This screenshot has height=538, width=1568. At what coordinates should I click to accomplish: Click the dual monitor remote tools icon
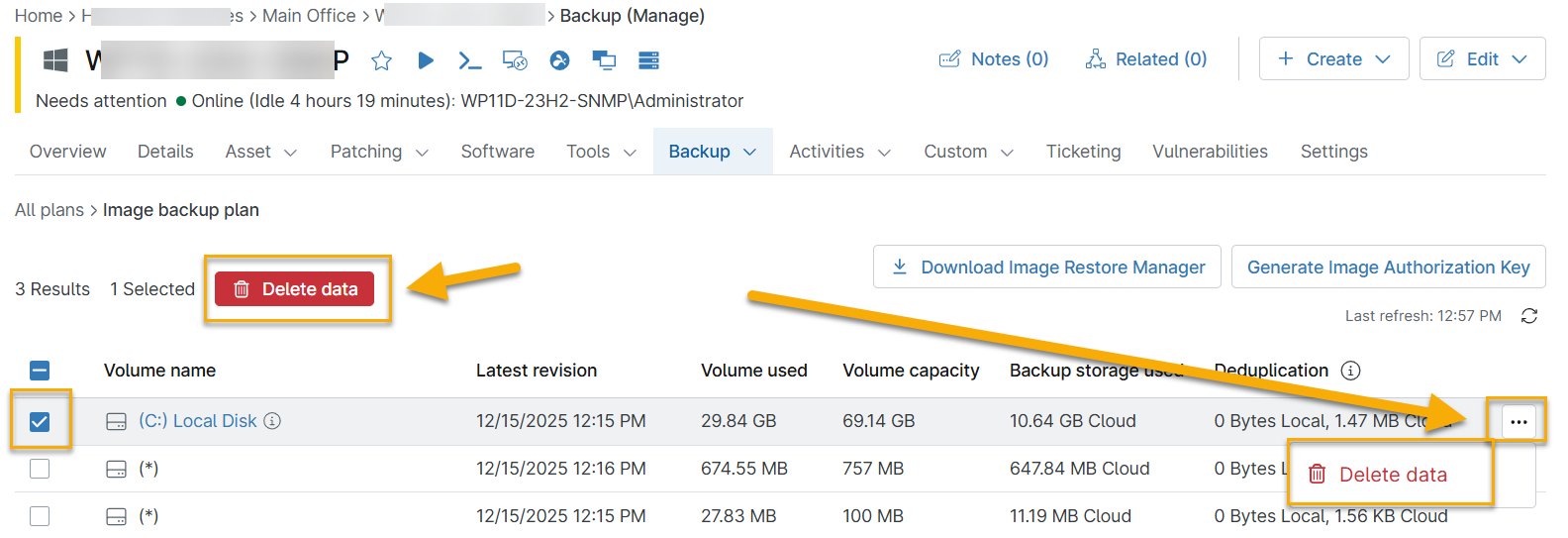pos(604,60)
